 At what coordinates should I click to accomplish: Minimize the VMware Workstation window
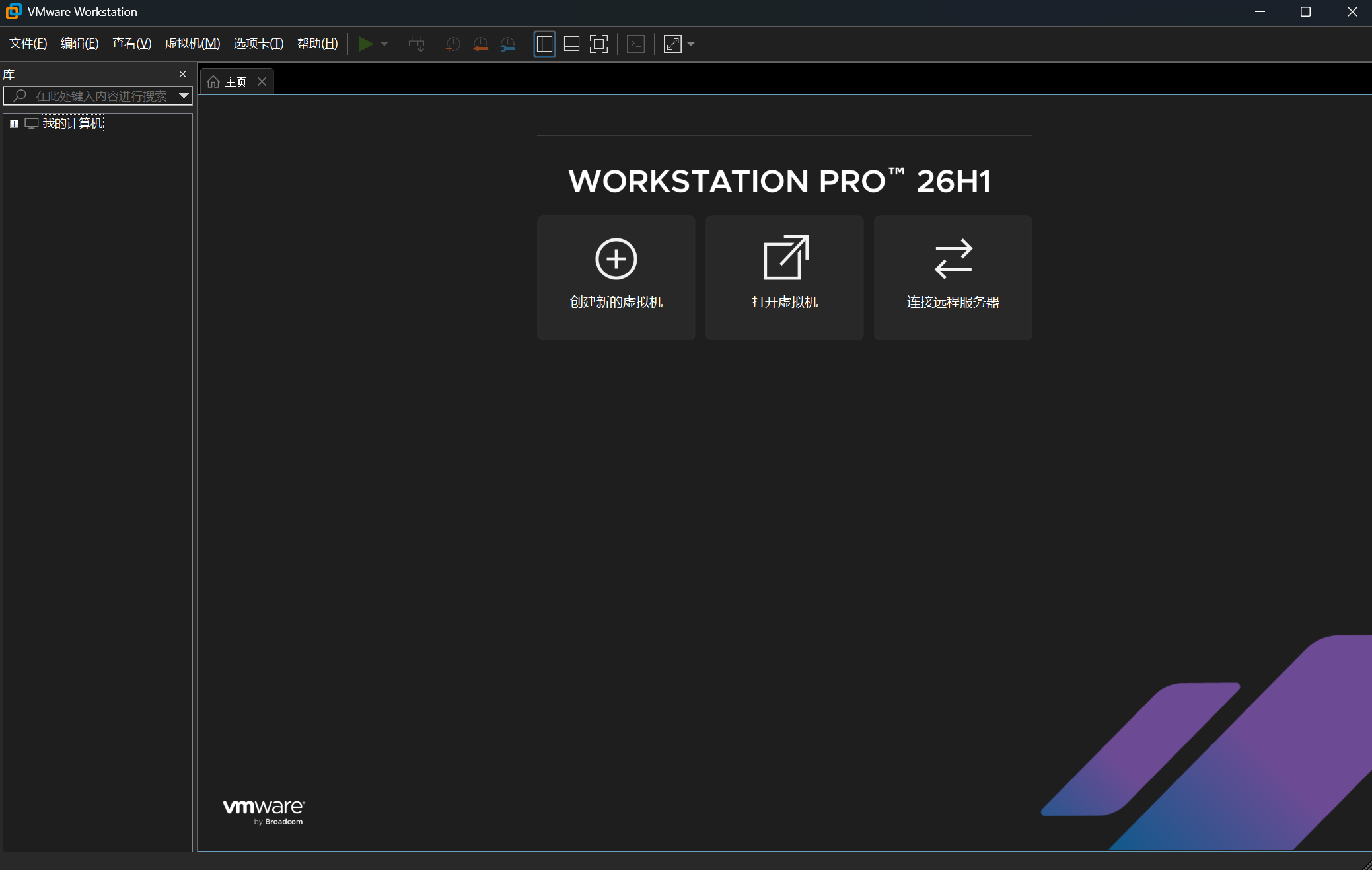click(x=1260, y=12)
